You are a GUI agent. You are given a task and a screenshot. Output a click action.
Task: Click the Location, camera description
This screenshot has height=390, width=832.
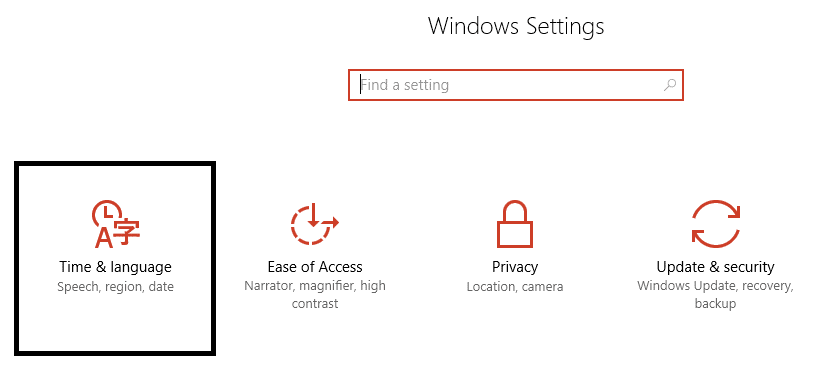coord(515,287)
